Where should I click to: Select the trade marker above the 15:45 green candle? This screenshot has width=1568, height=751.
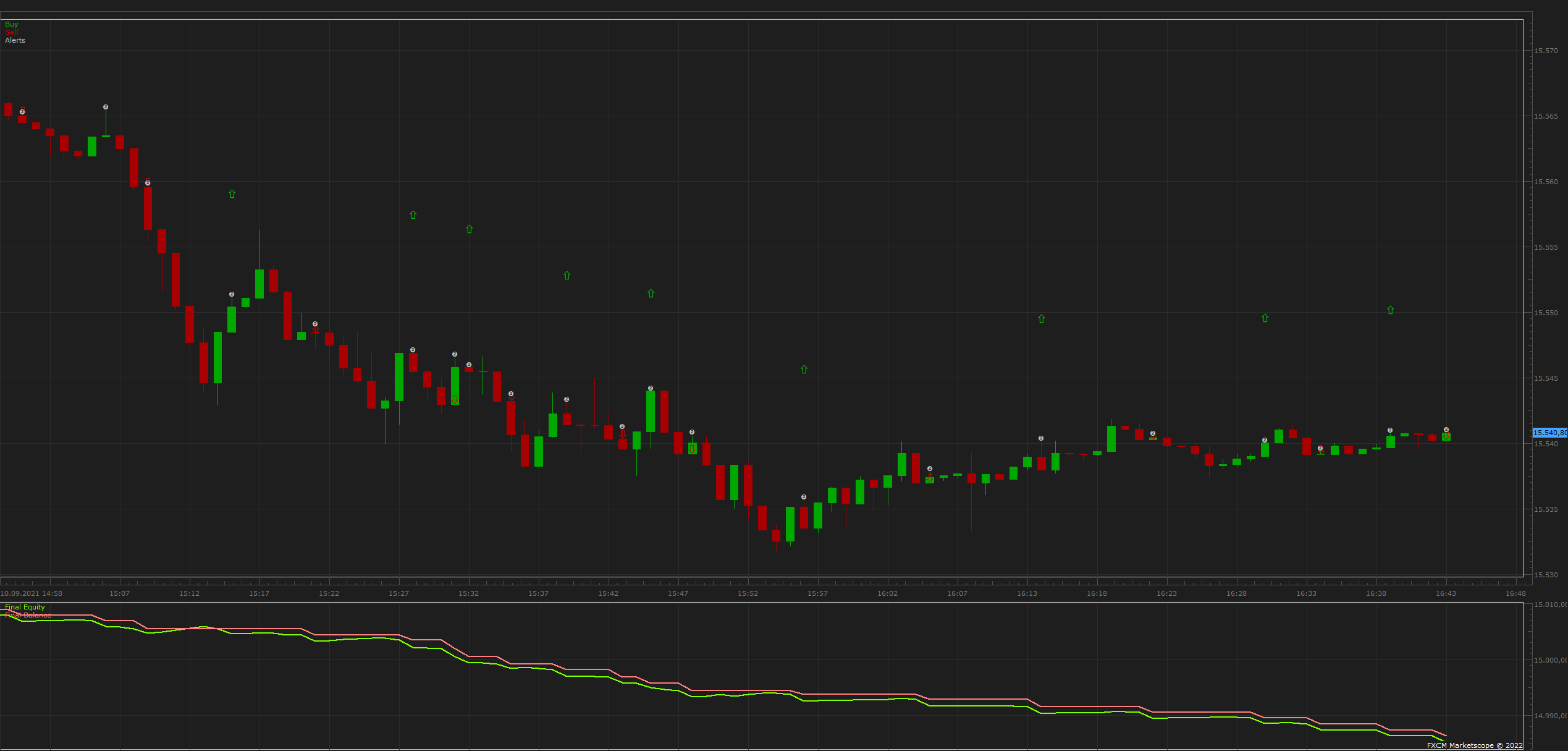[651, 388]
